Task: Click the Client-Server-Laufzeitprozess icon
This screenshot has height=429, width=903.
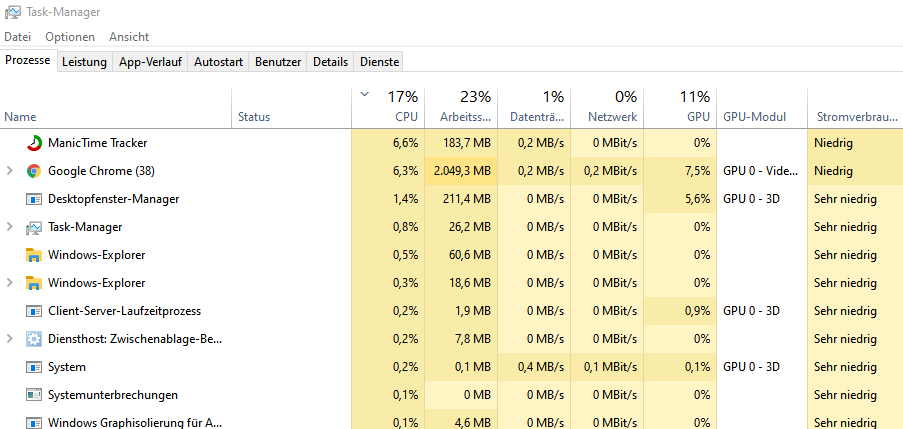Action: tap(34, 312)
